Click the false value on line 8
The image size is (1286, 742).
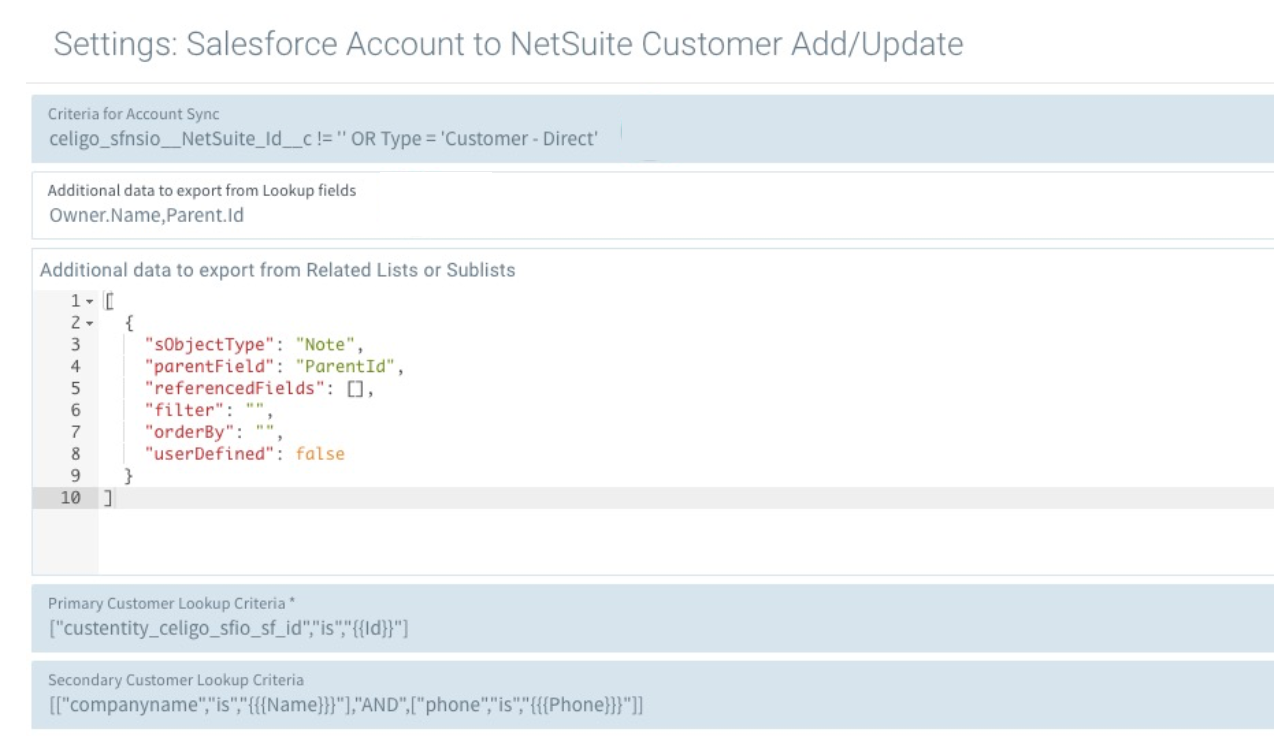[x=320, y=454]
